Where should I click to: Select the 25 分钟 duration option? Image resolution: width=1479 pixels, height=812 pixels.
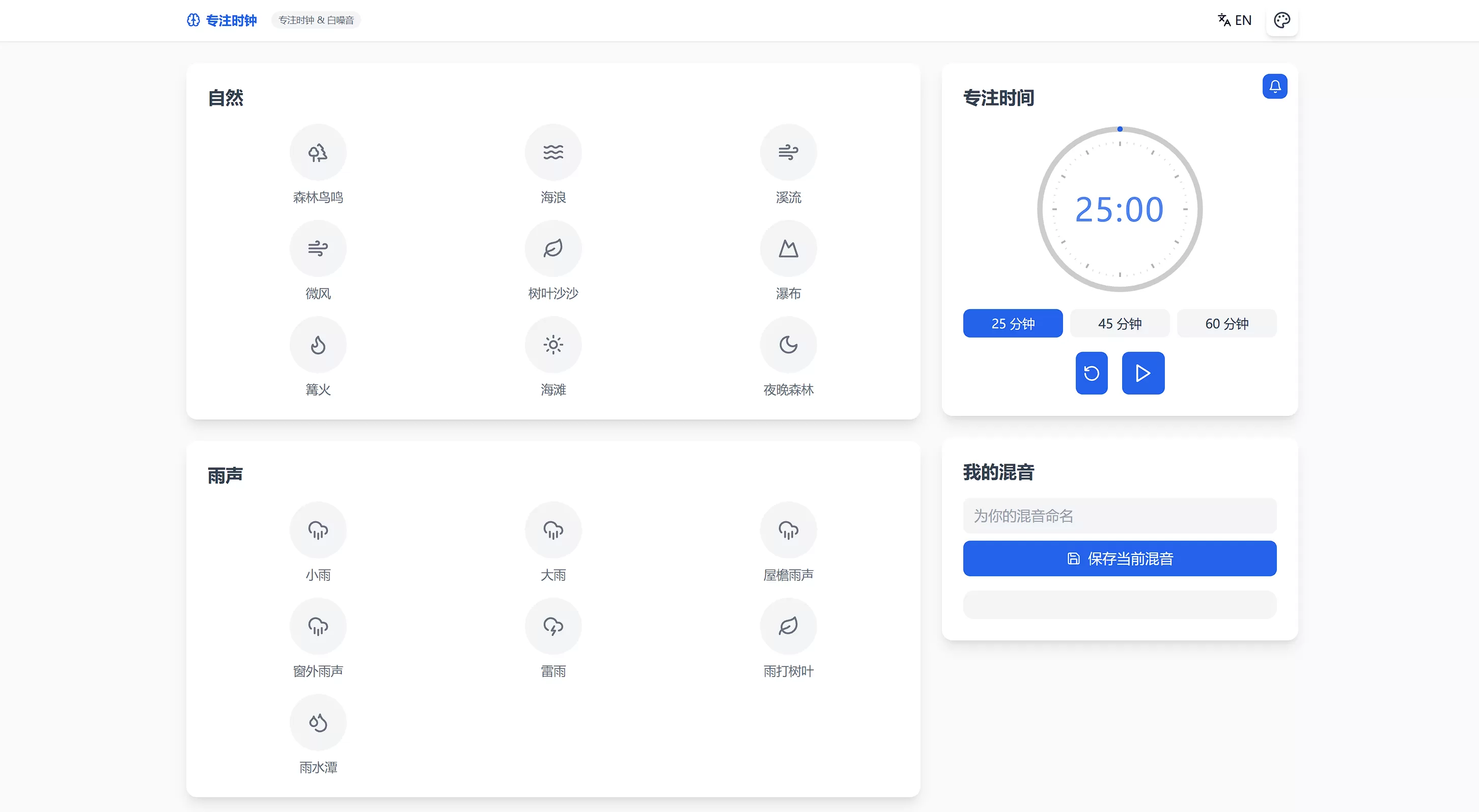[1012, 323]
